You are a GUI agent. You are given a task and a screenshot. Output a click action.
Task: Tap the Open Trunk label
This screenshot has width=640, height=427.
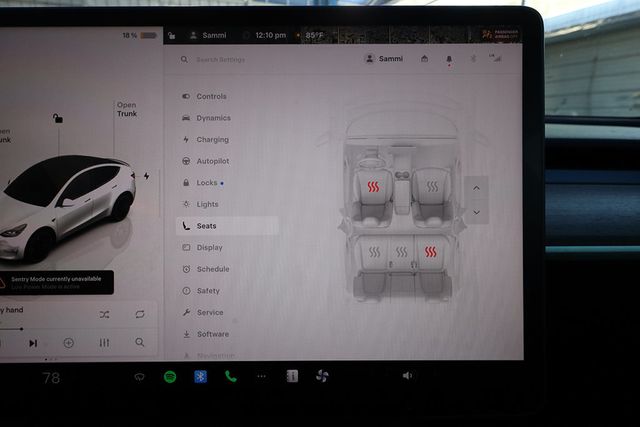tap(127, 109)
